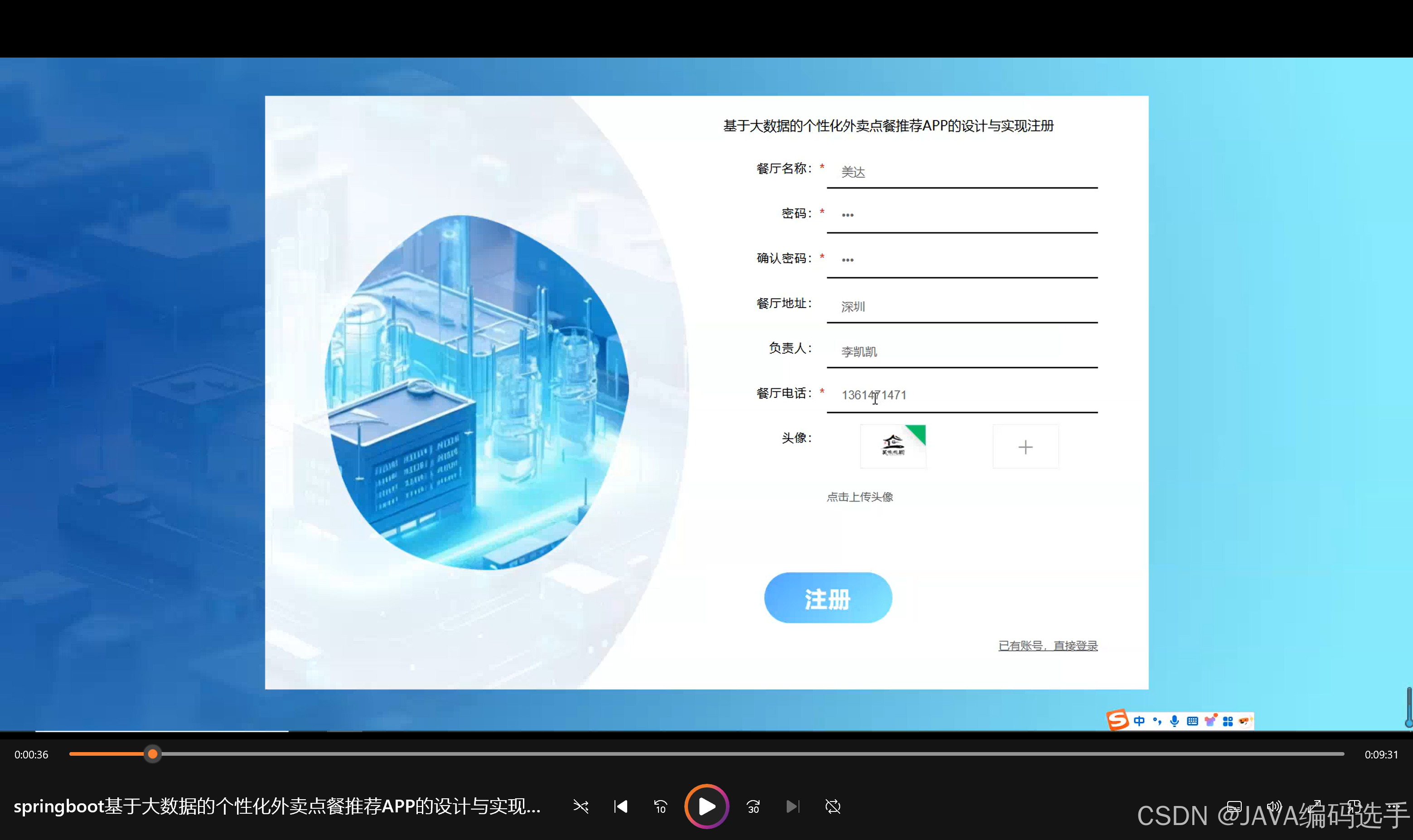Enter fullscreen mode

click(x=1315, y=806)
